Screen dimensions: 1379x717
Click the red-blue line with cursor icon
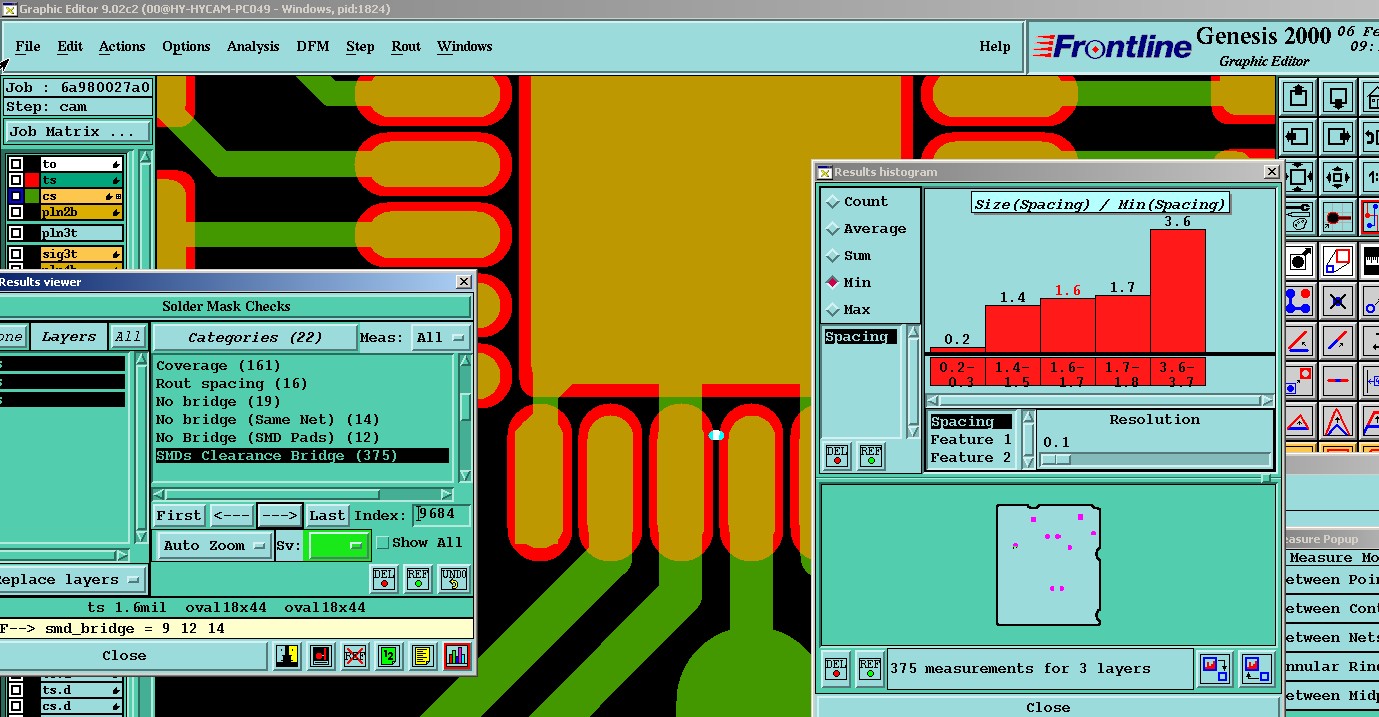pos(1338,341)
